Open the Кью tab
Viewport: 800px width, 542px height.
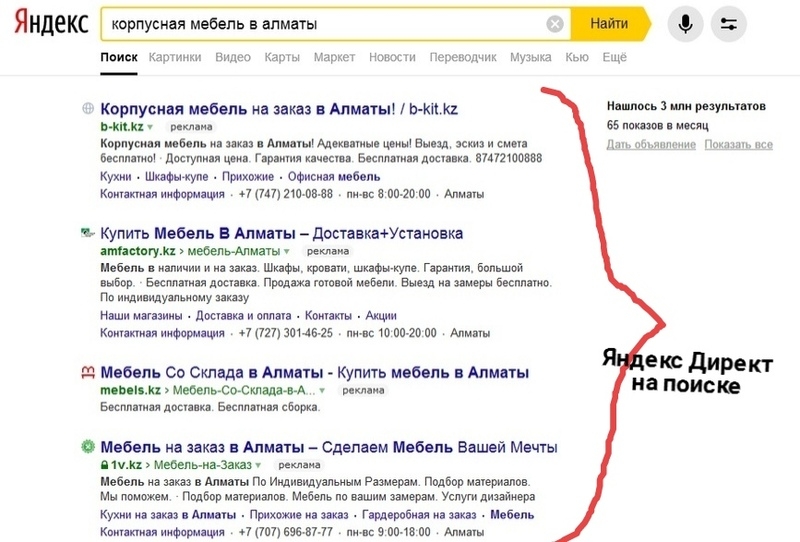click(577, 57)
